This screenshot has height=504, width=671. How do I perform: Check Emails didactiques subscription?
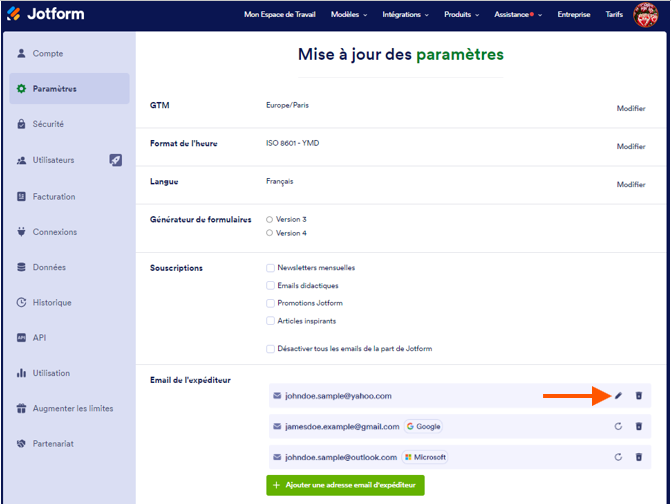coord(270,285)
